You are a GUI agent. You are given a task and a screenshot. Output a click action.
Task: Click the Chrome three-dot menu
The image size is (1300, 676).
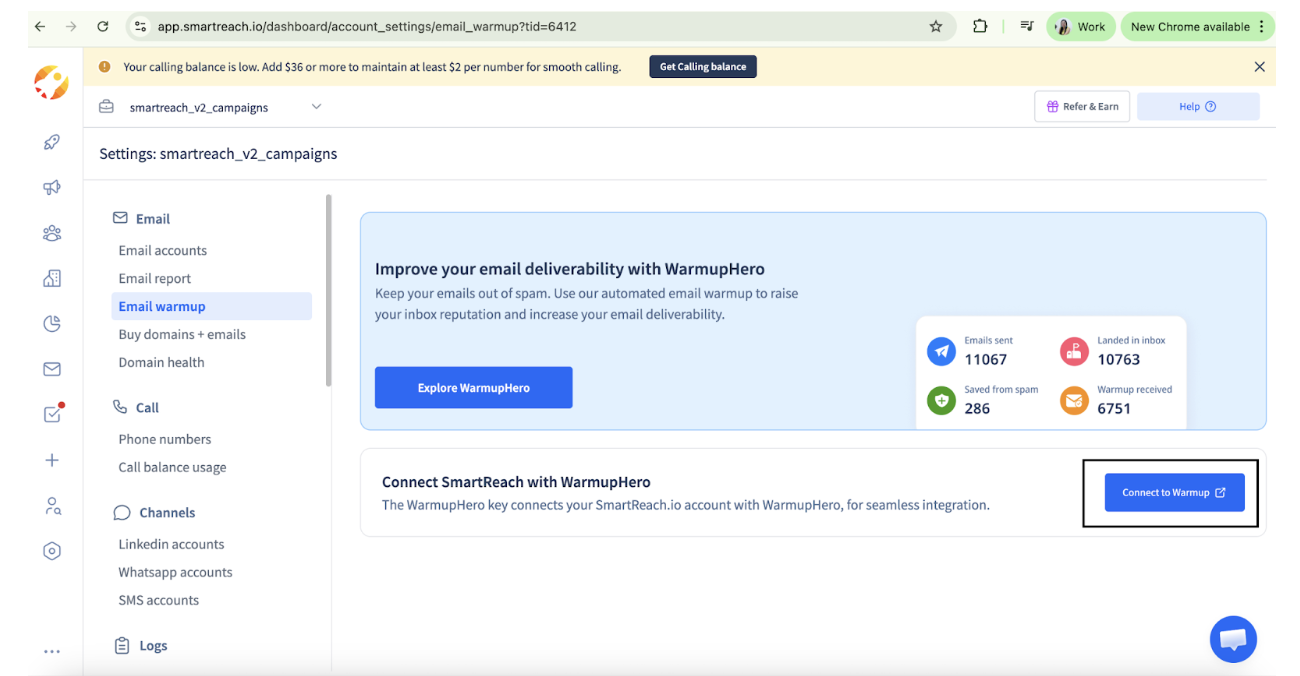click(1261, 27)
